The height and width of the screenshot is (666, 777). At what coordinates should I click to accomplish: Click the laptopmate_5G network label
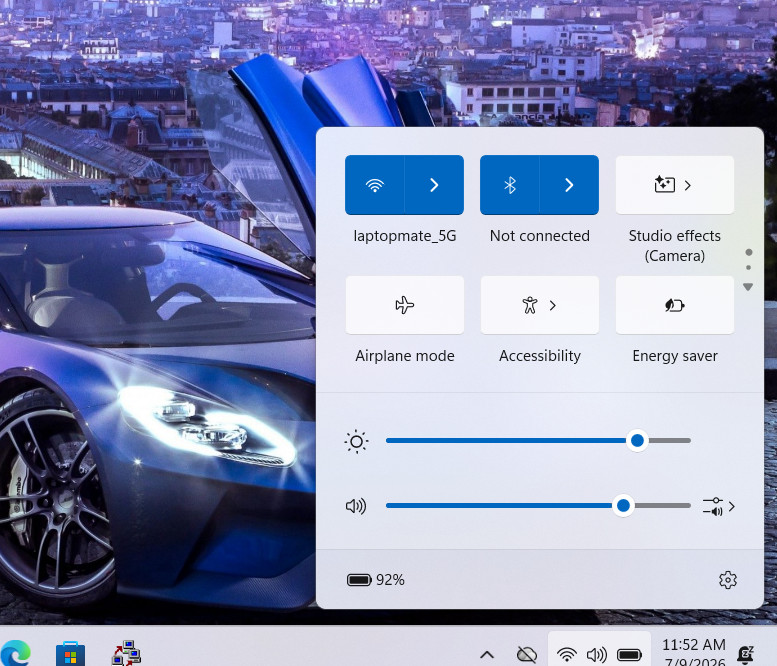click(x=405, y=236)
